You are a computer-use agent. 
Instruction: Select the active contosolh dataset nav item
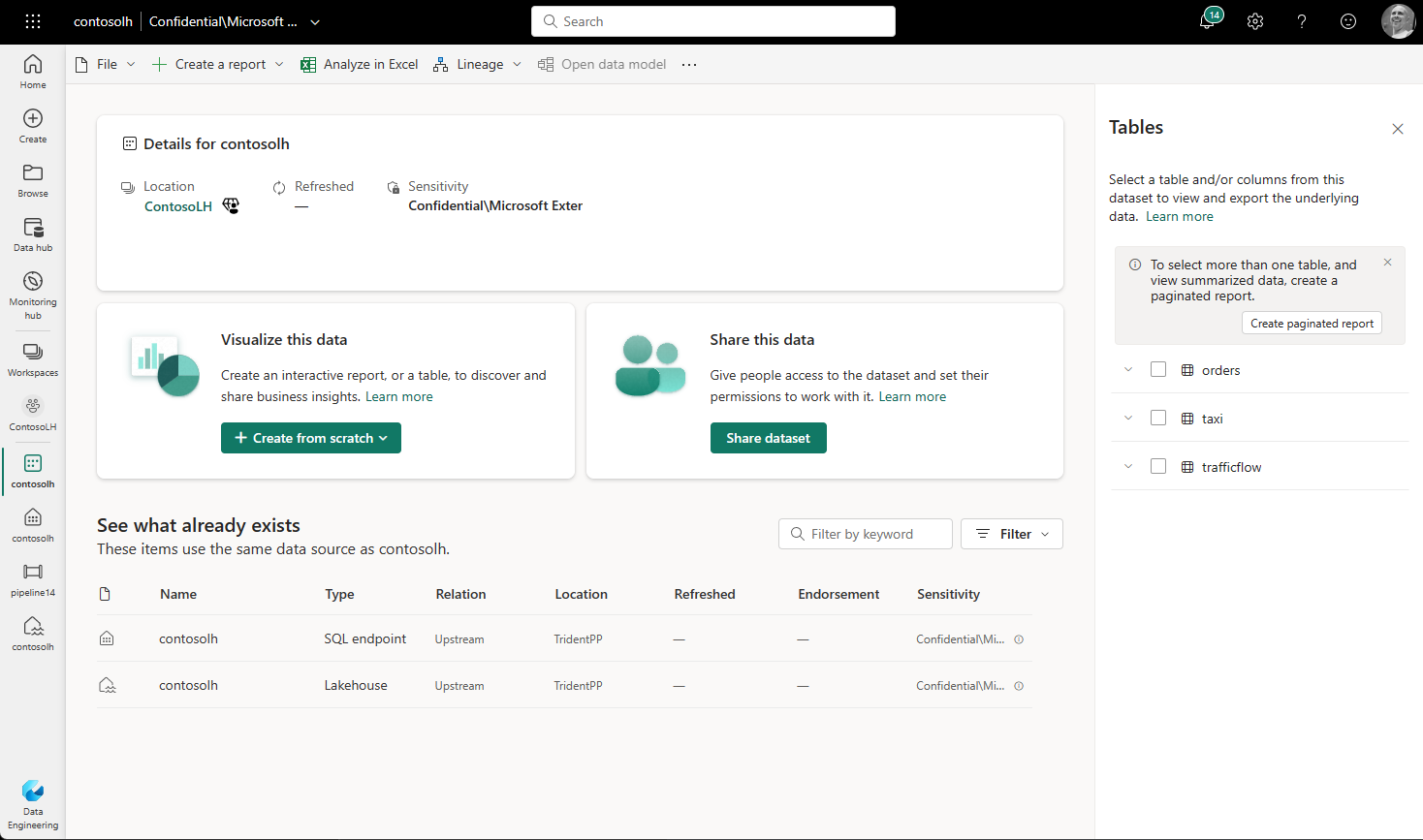[33, 471]
